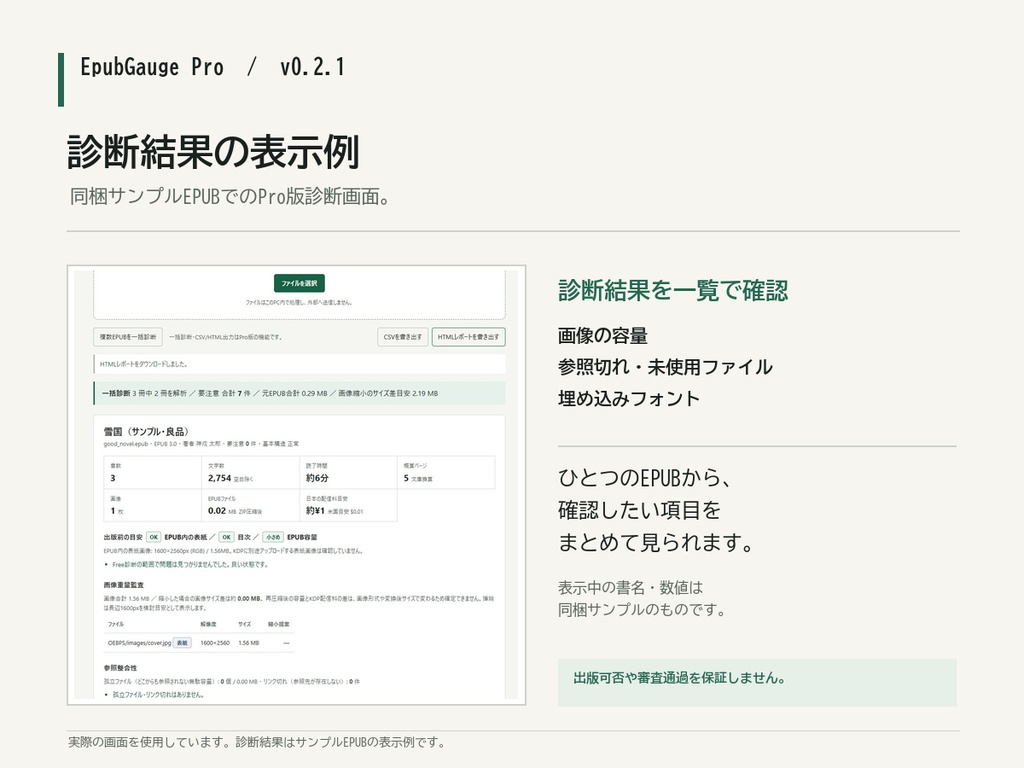Click the 画像重量監査 section heading
Image resolution: width=1024 pixels, height=768 pixels.
coord(123,584)
